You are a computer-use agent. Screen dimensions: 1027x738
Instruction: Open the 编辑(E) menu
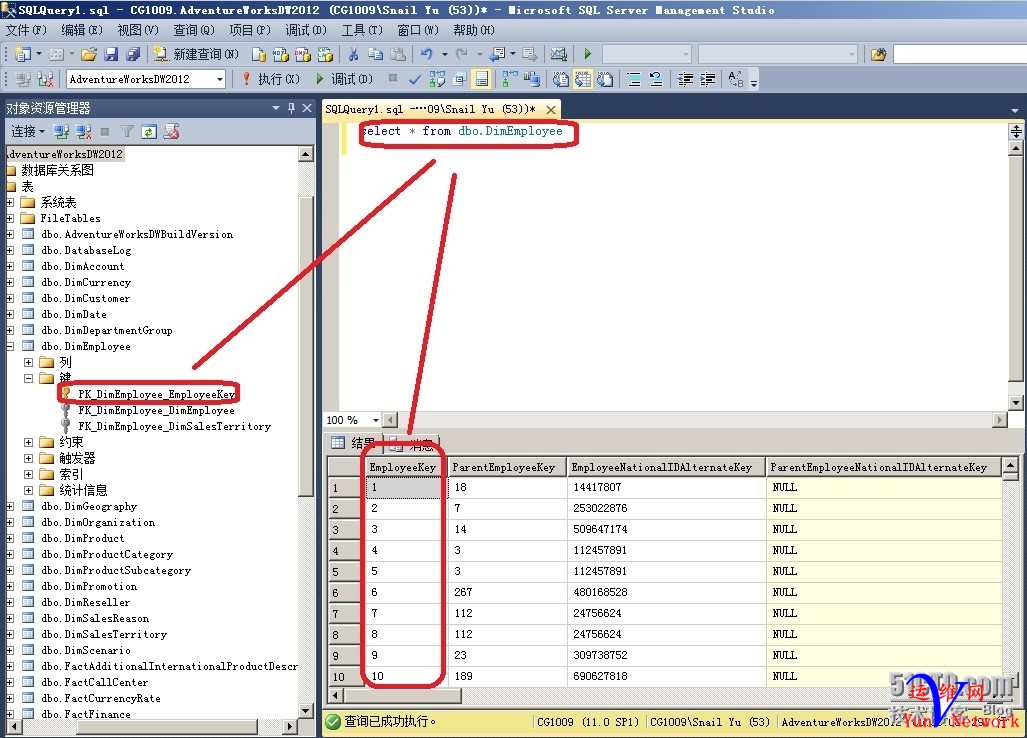coord(82,30)
